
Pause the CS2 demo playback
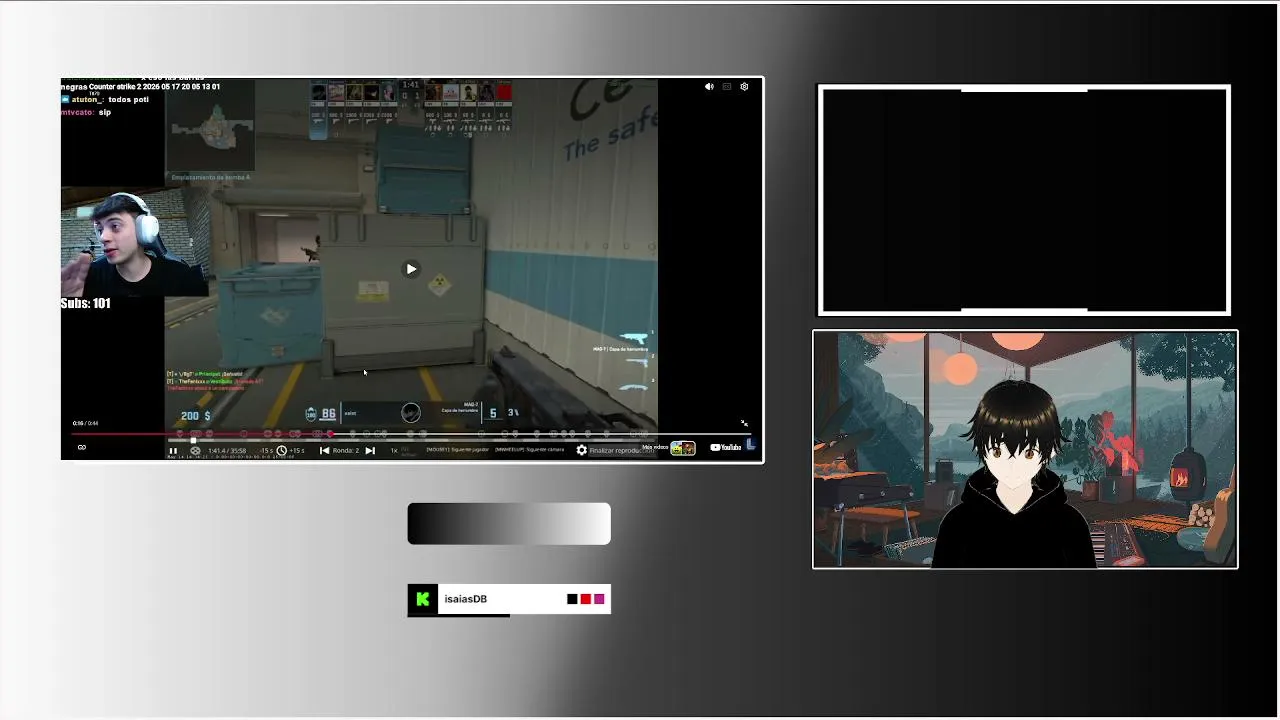pyautogui.click(x=173, y=451)
